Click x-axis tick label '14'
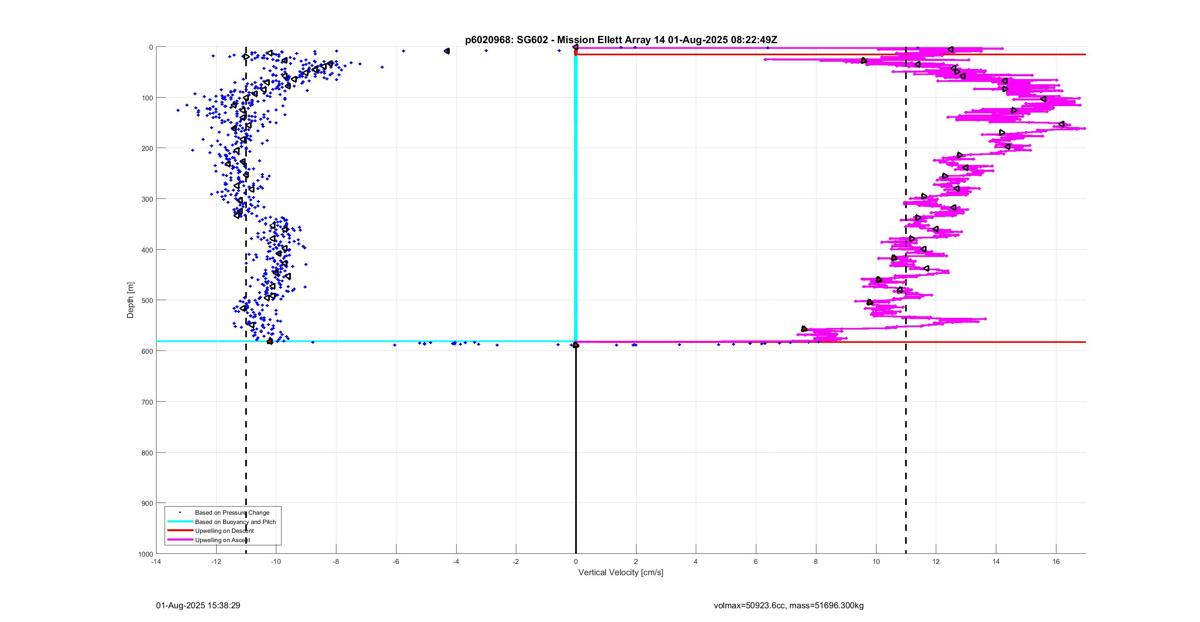The height and width of the screenshot is (622, 1200). pyautogui.click(x=996, y=561)
